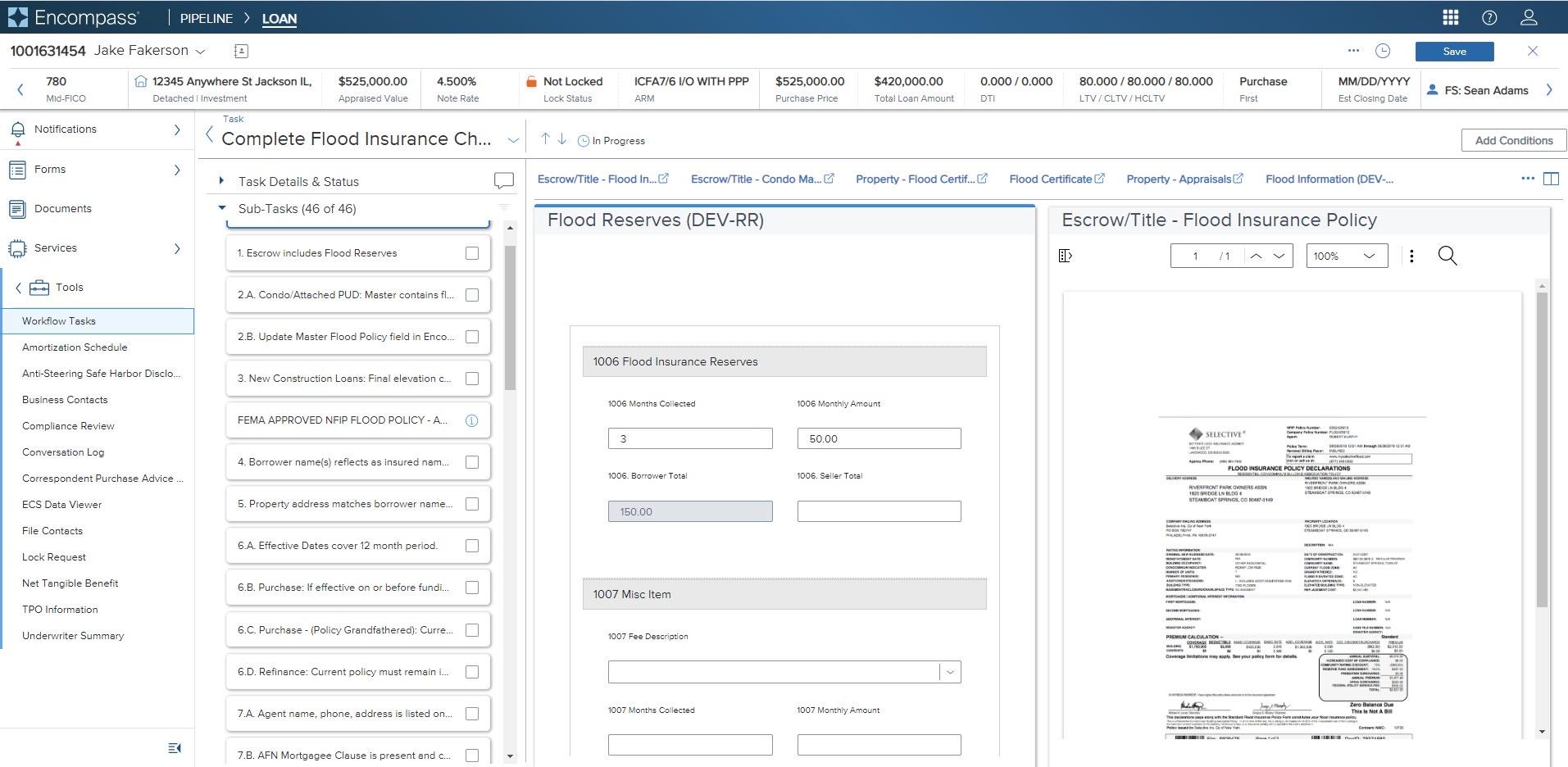Open the Conversation Log tool
Screen dimensions: 1568x767
pos(63,452)
